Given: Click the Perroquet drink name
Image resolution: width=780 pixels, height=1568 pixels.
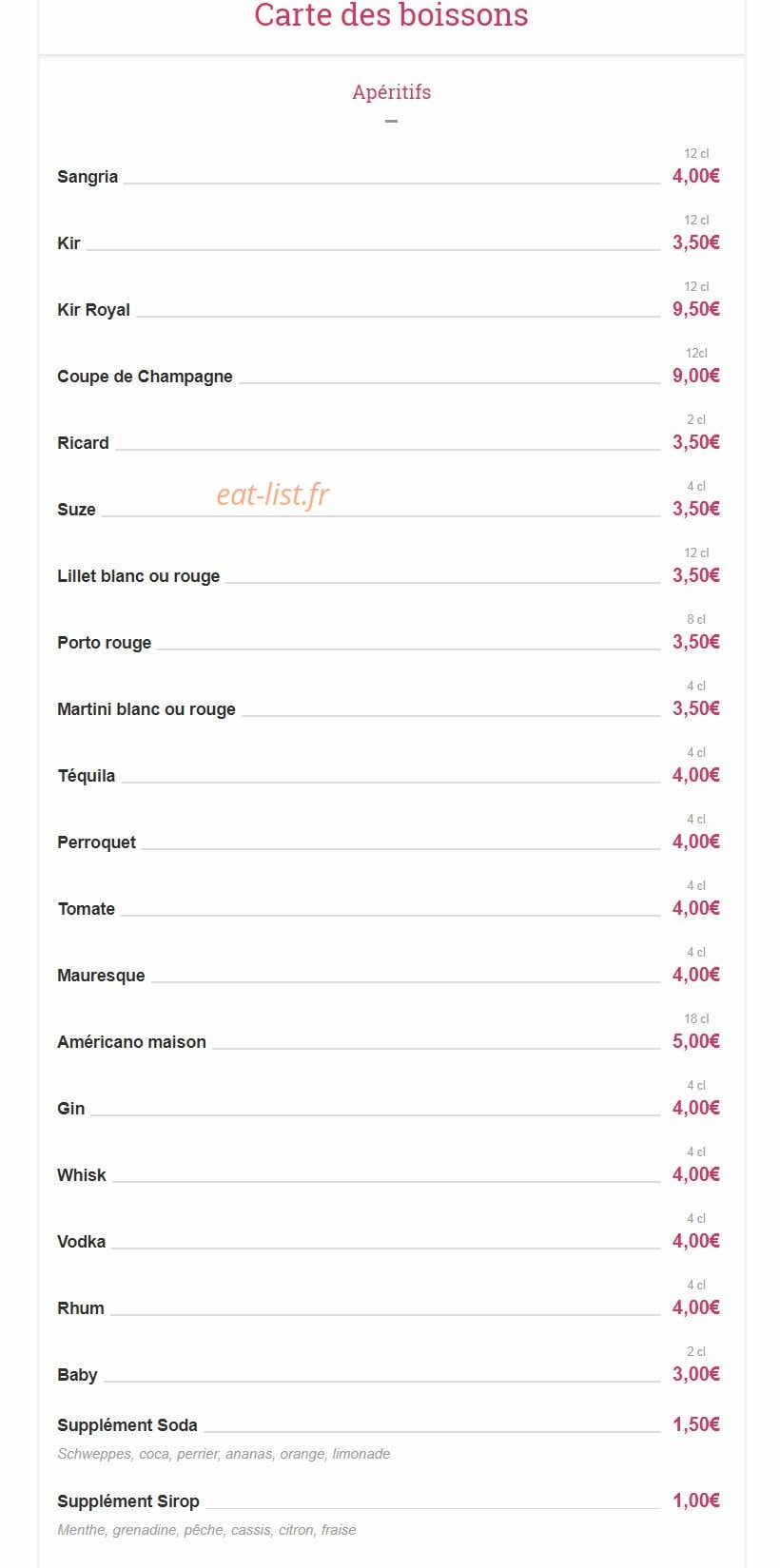Looking at the screenshot, I should coord(96,842).
